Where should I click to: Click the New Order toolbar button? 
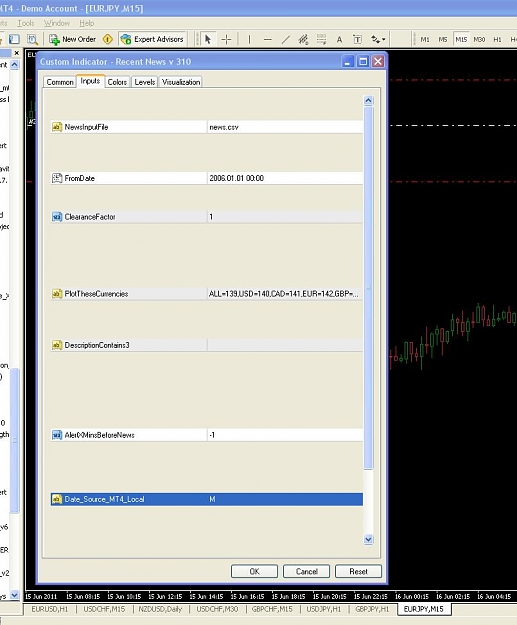coord(72,39)
